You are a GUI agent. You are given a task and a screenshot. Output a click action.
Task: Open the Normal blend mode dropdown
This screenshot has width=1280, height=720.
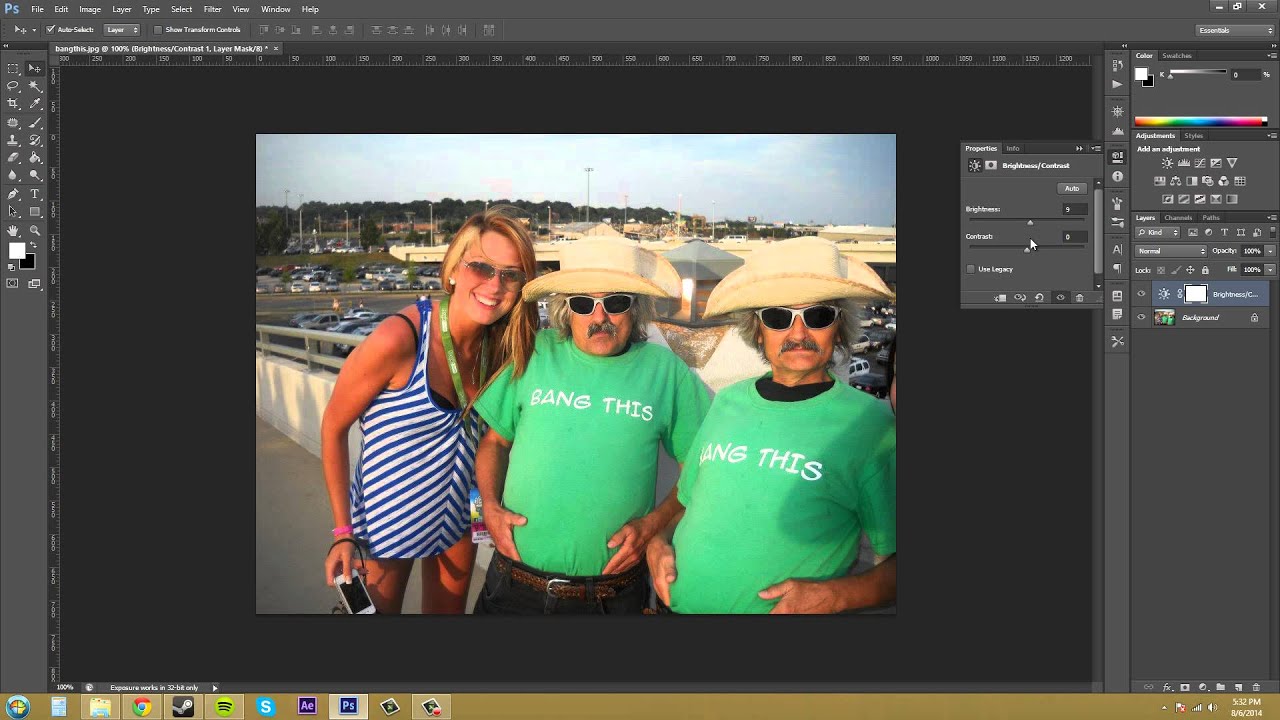[x=1171, y=251]
